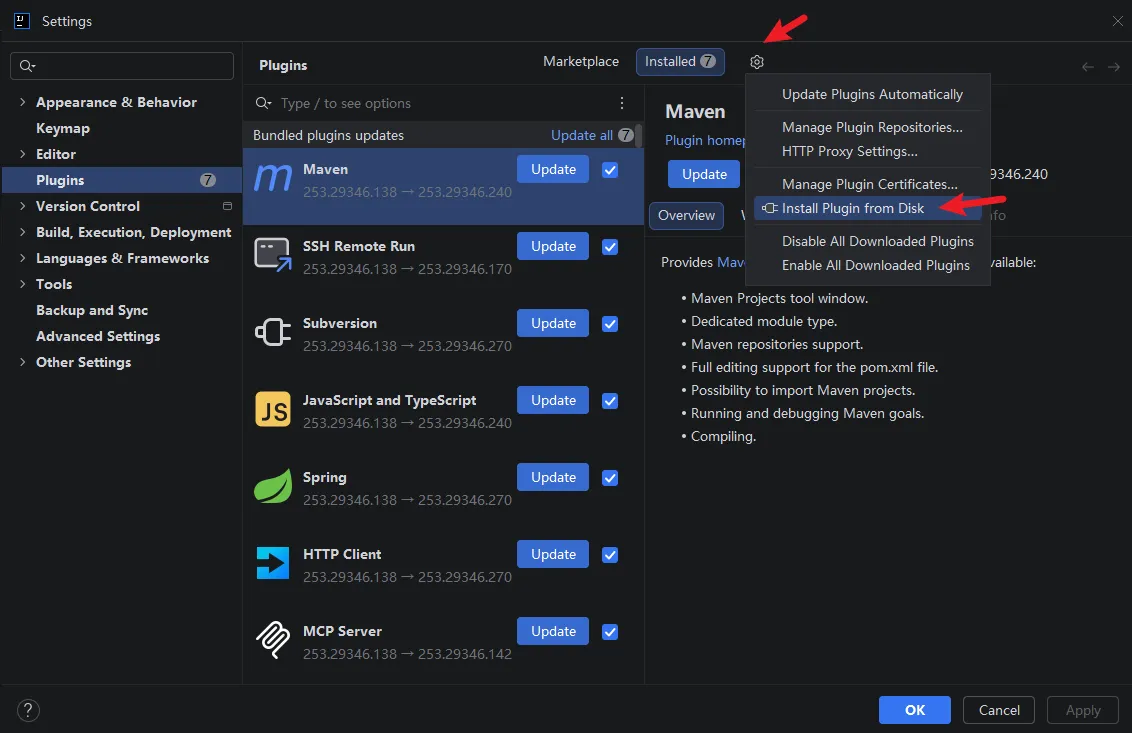
Task: Focus the plugin search input field
Action: [x=433, y=103]
